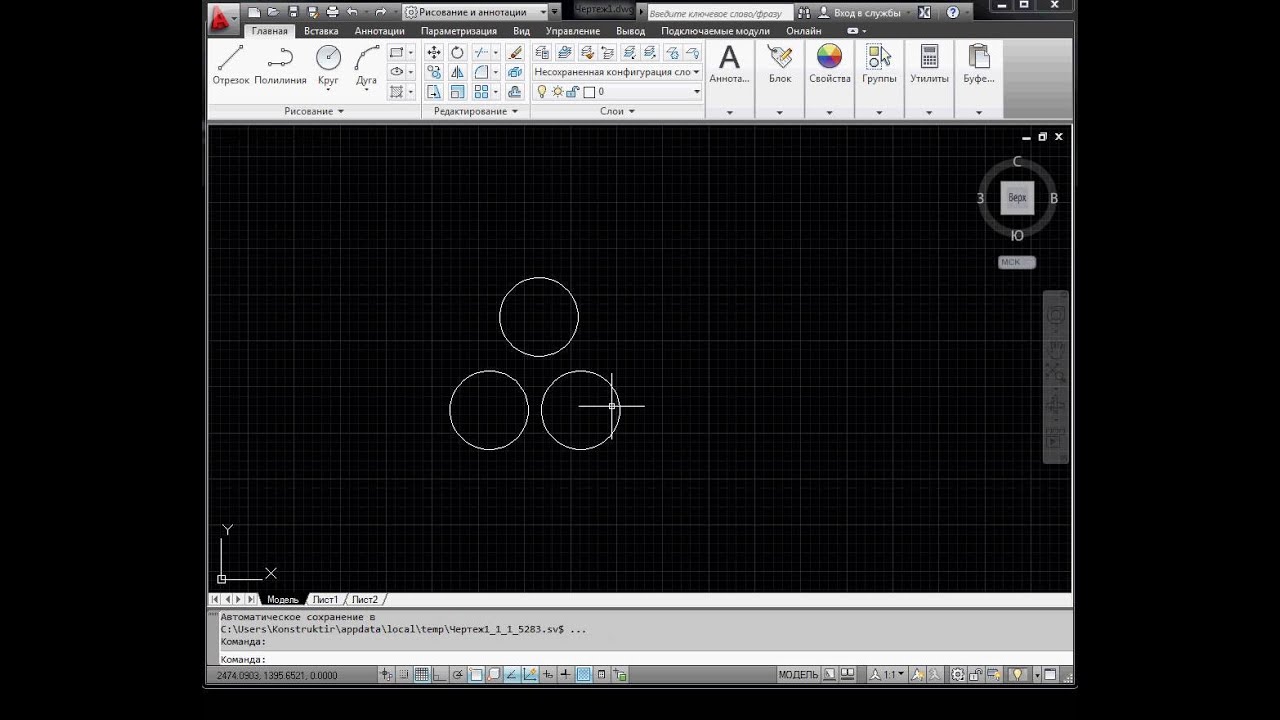Toggle the layer lightbulb on/off icon
Image resolution: width=1280 pixels, height=720 pixels.
pyautogui.click(x=542, y=92)
